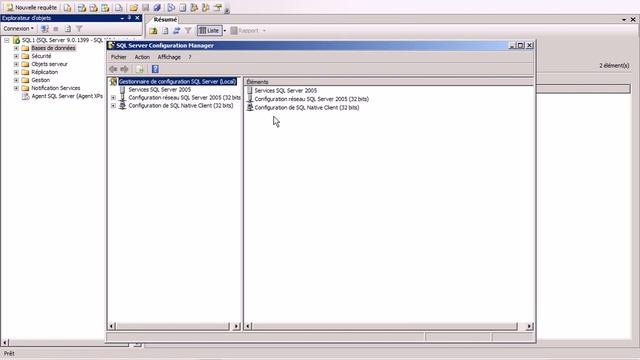The height and width of the screenshot is (360, 640).
Task: Click the document icon in Résumé toolbar
Action: [x=165, y=31]
